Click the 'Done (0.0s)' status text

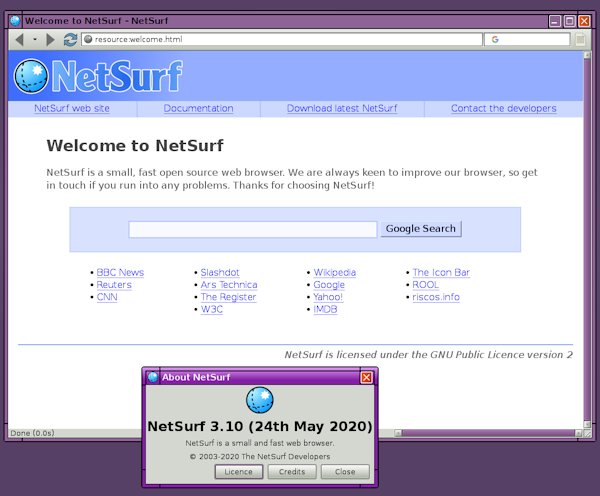pyautogui.click(x=32, y=433)
